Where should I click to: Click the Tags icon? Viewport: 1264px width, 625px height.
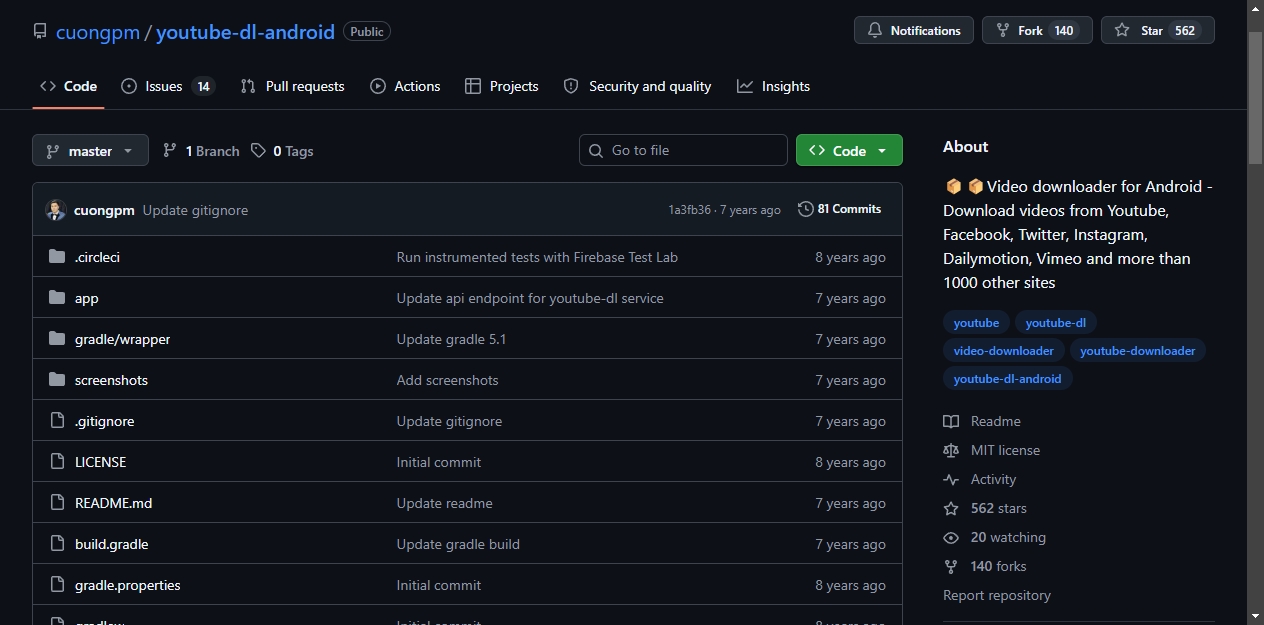point(259,151)
